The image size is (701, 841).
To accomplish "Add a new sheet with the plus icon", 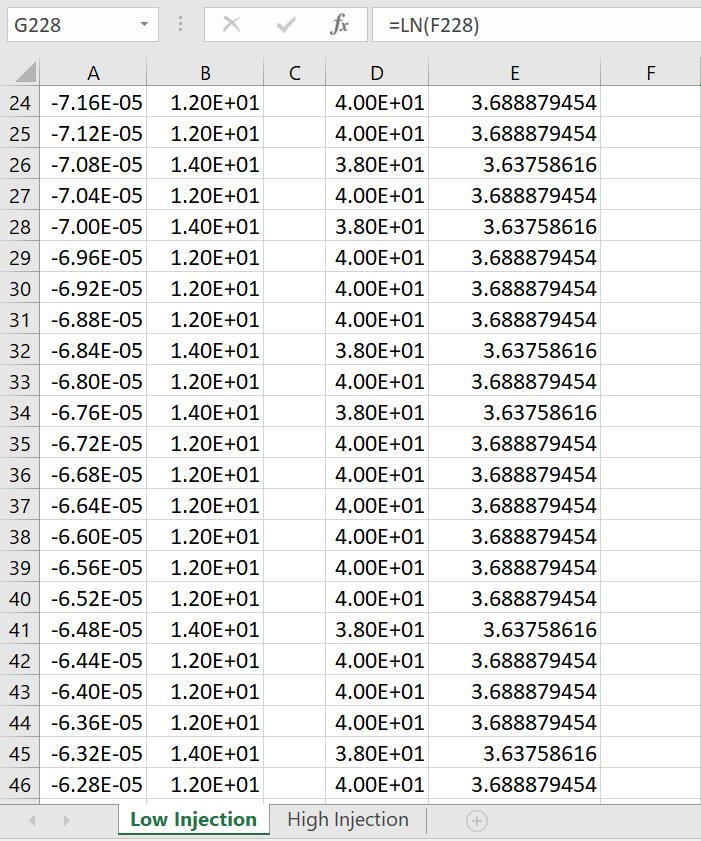I will [477, 821].
